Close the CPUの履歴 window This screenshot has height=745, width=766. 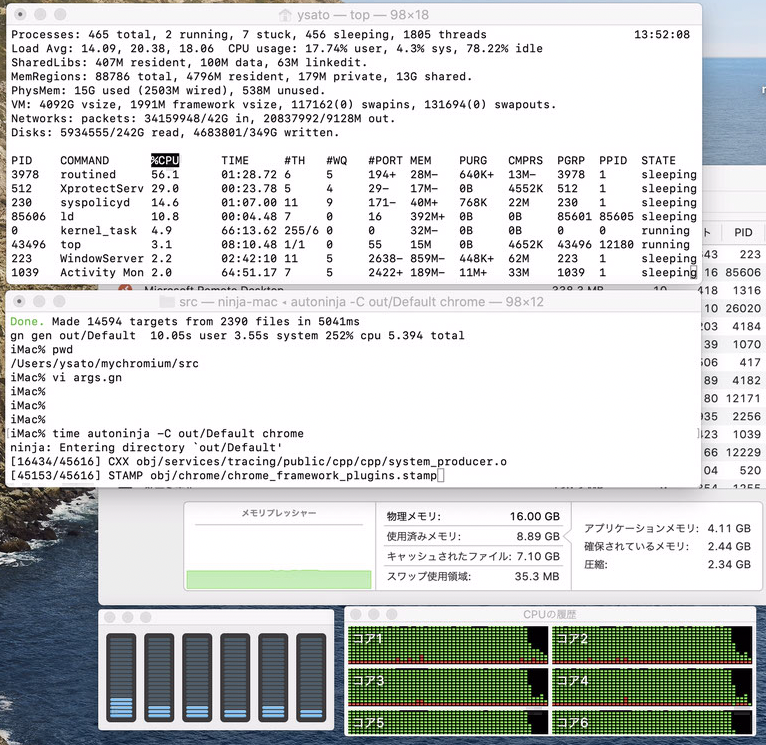pos(355,614)
